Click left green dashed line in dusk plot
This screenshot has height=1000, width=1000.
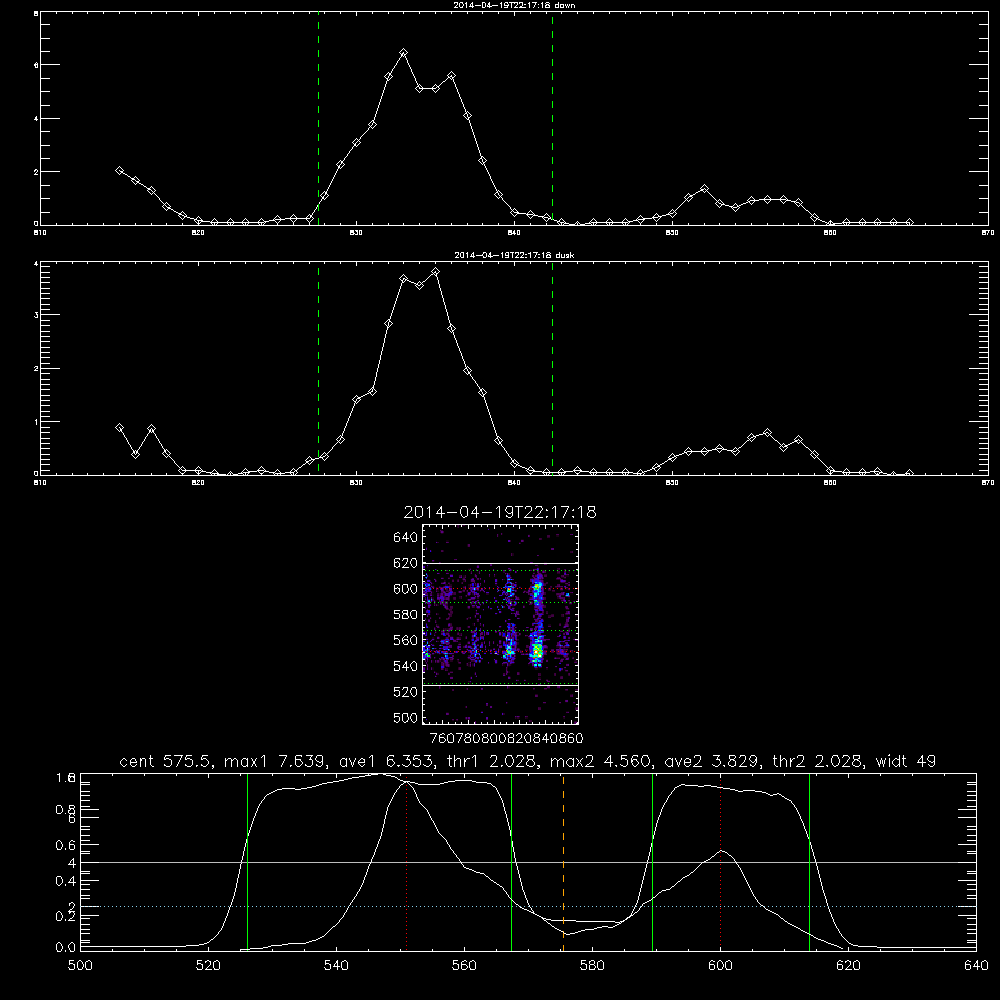318,369
